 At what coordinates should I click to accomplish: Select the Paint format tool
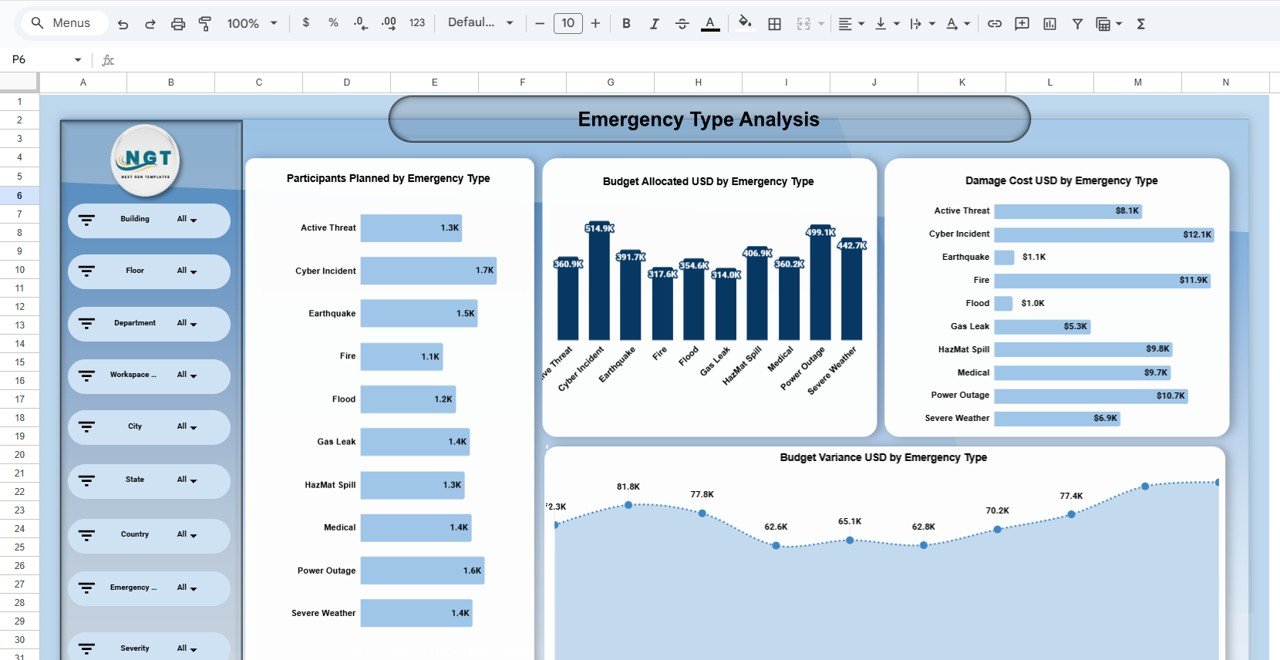pos(205,23)
